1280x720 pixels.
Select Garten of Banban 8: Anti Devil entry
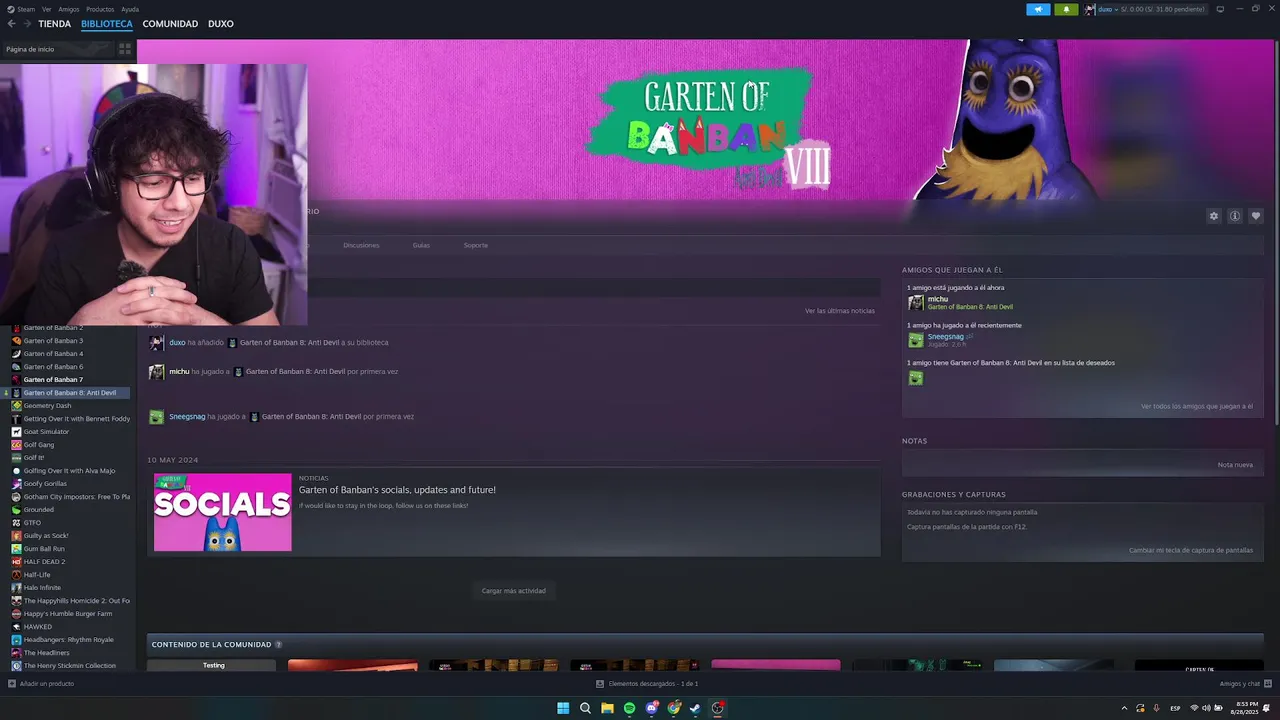(x=69, y=393)
